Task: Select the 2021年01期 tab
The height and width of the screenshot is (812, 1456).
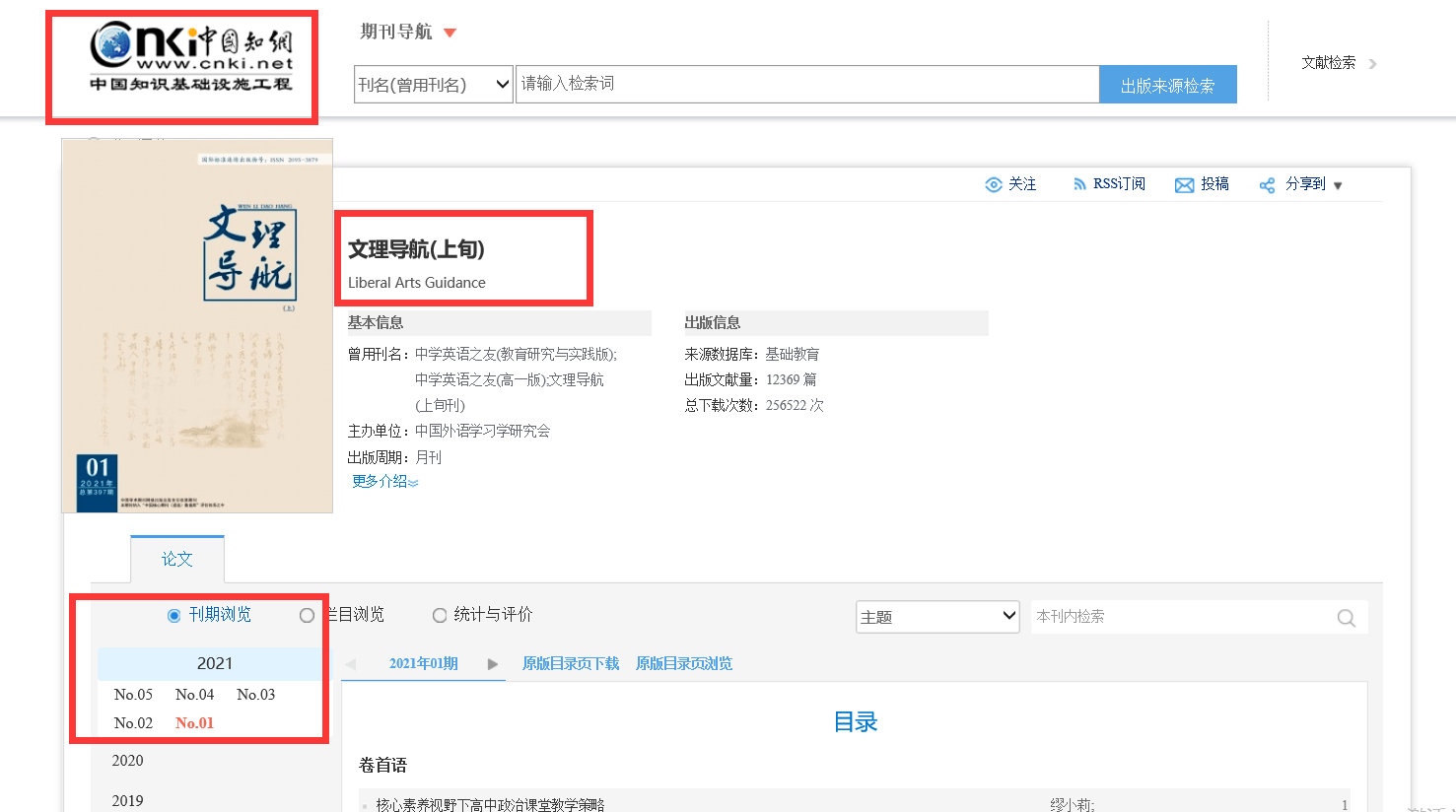Action: 424,663
